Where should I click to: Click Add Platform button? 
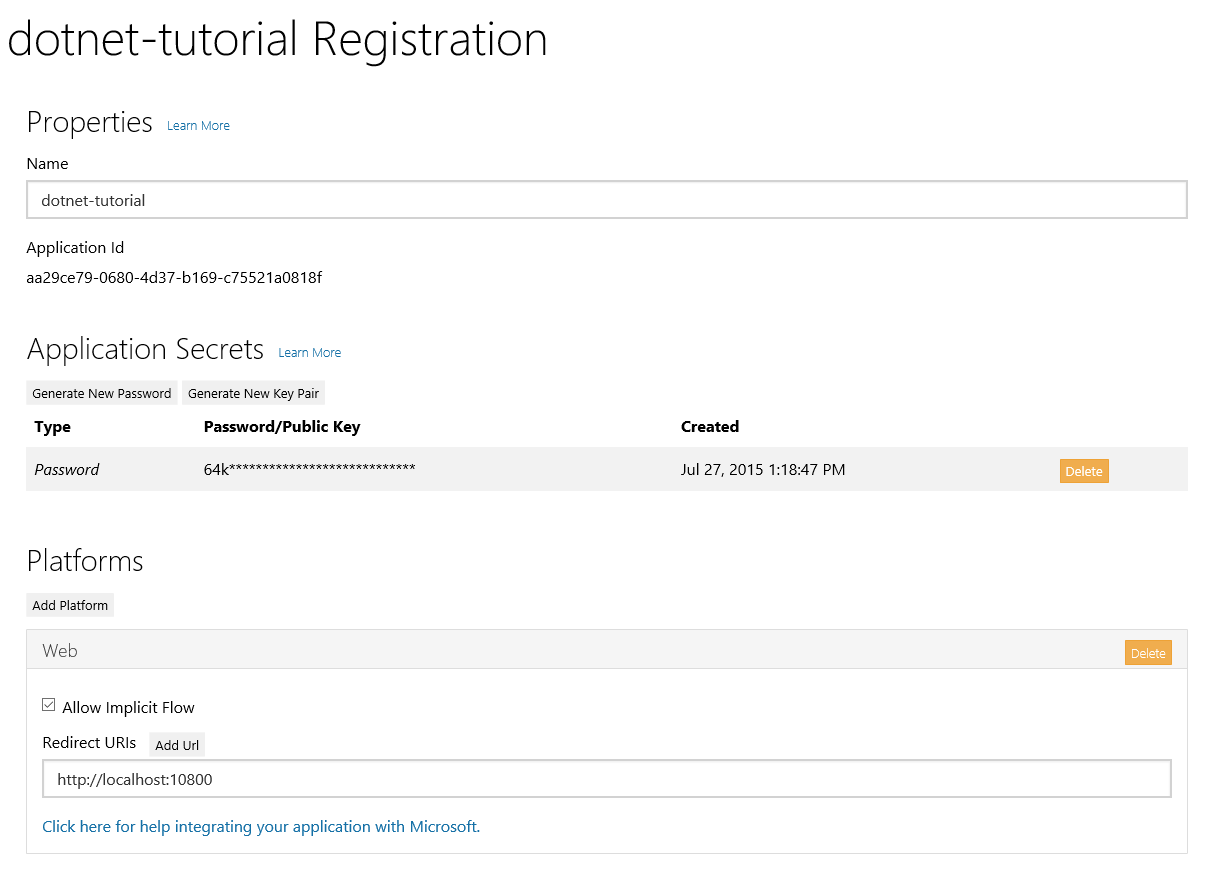click(70, 605)
